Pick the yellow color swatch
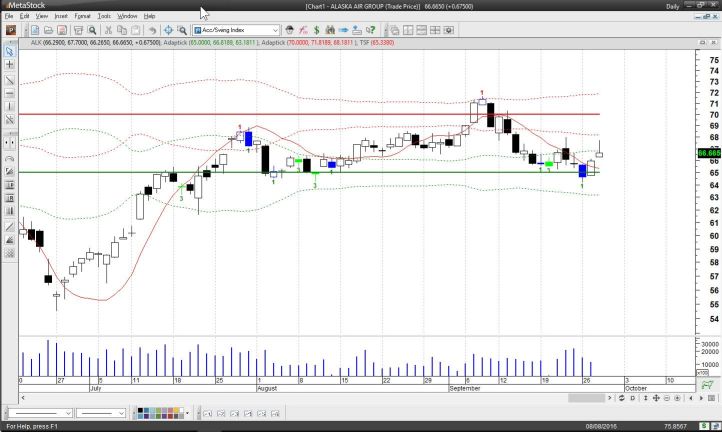 (x=175, y=410)
